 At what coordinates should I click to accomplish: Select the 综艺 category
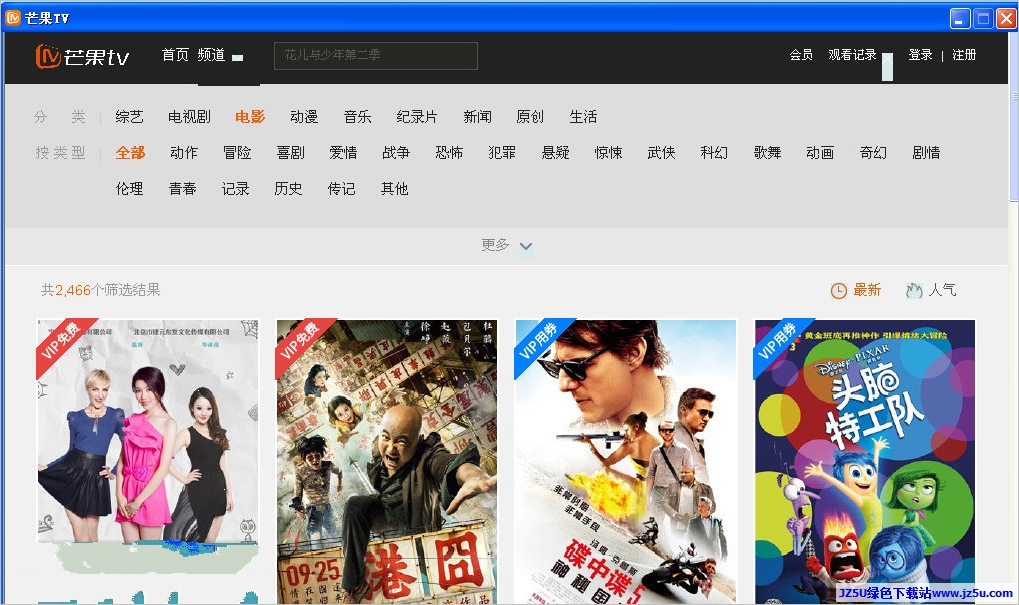click(129, 116)
